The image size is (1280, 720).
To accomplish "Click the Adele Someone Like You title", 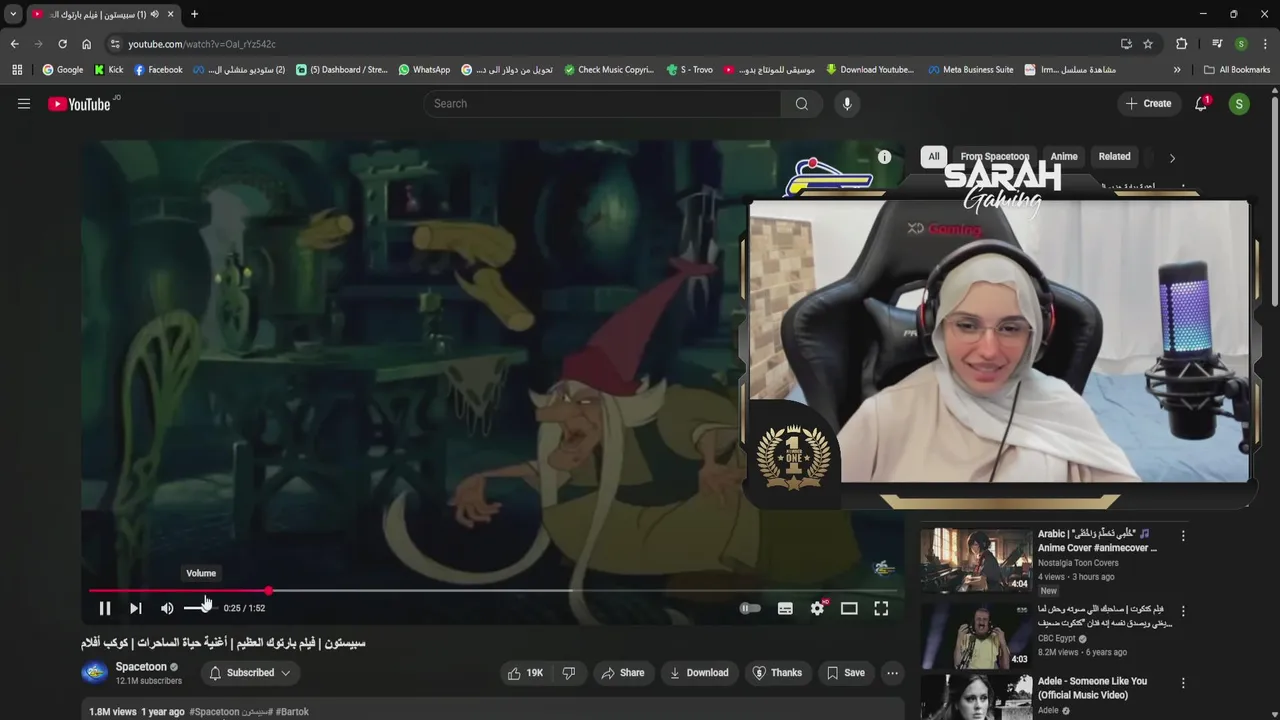I will [1092, 688].
